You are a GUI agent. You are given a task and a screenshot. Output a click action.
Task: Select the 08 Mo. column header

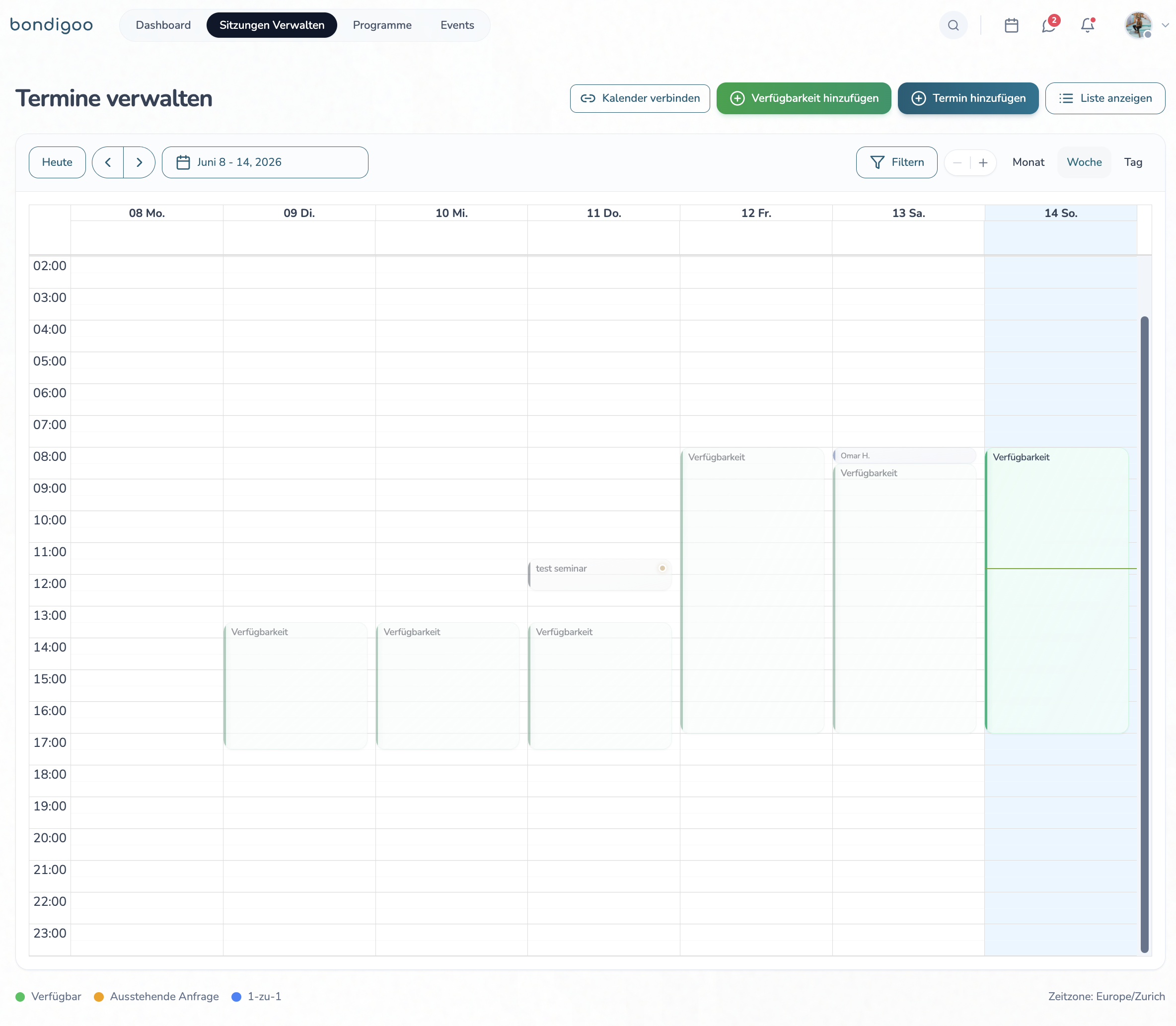coord(147,213)
